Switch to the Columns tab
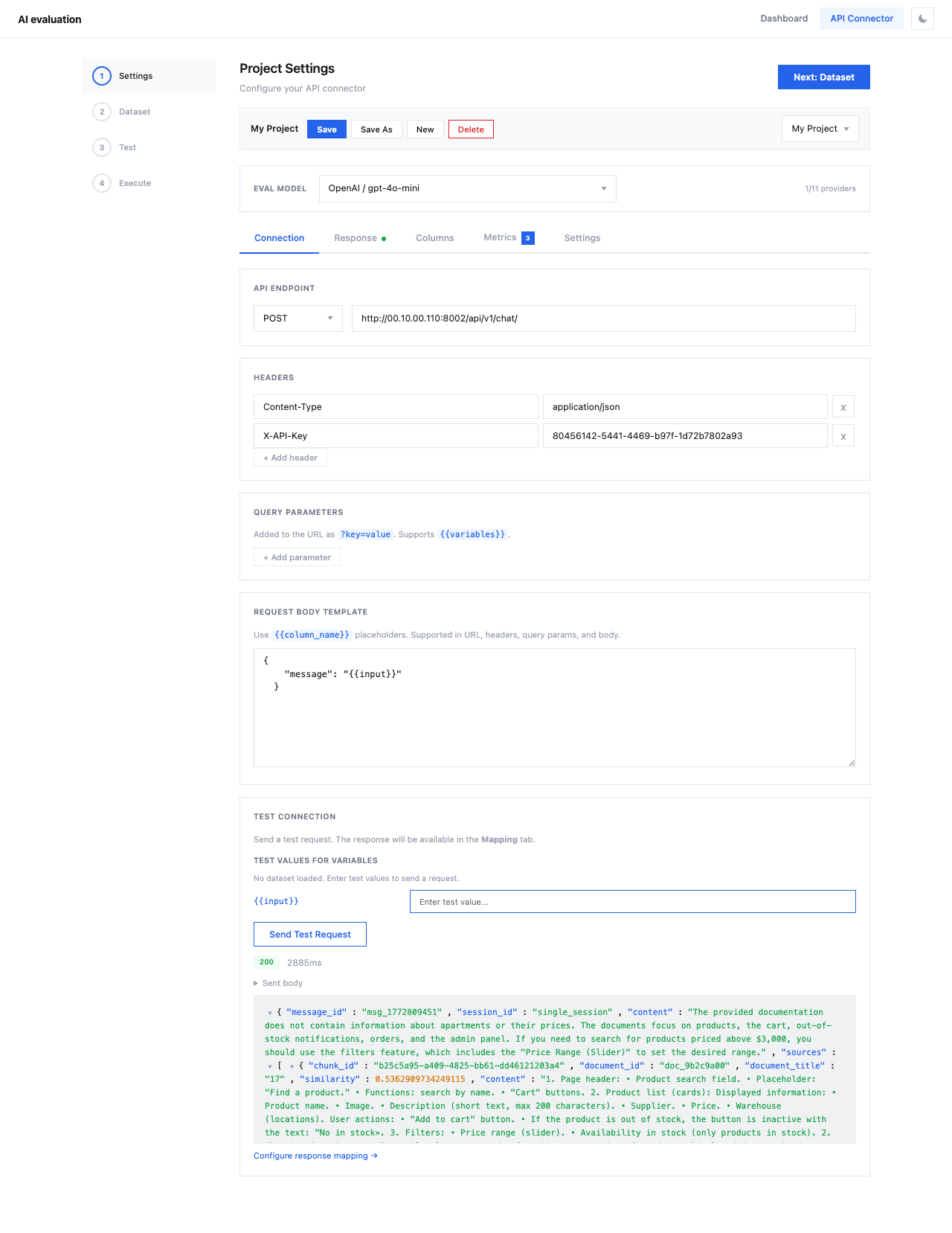Image resolution: width=952 pixels, height=1233 pixels. [434, 238]
